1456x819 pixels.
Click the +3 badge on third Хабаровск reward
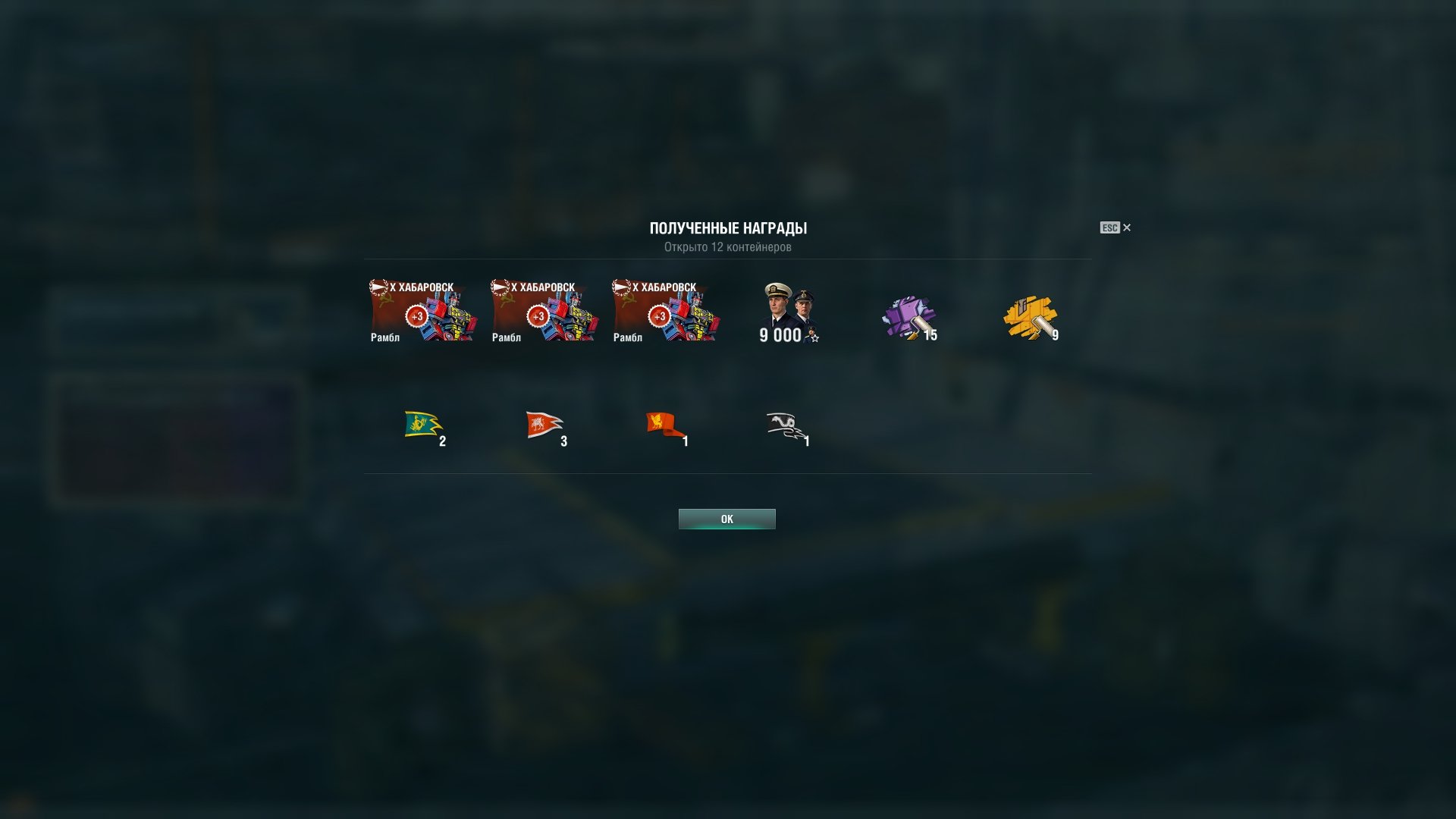(x=659, y=316)
